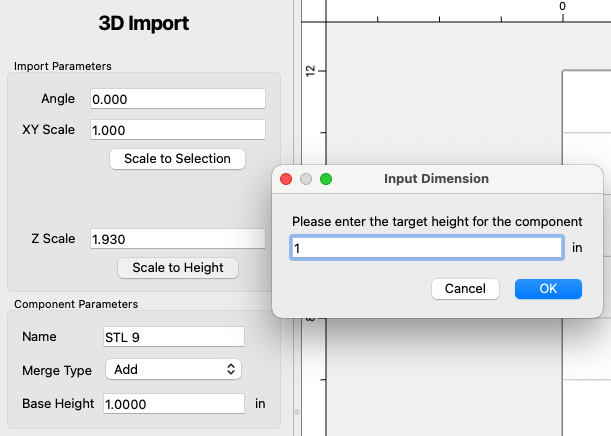
Task: Edit the Name field containing STL 9
Action: tap(173, 337)
